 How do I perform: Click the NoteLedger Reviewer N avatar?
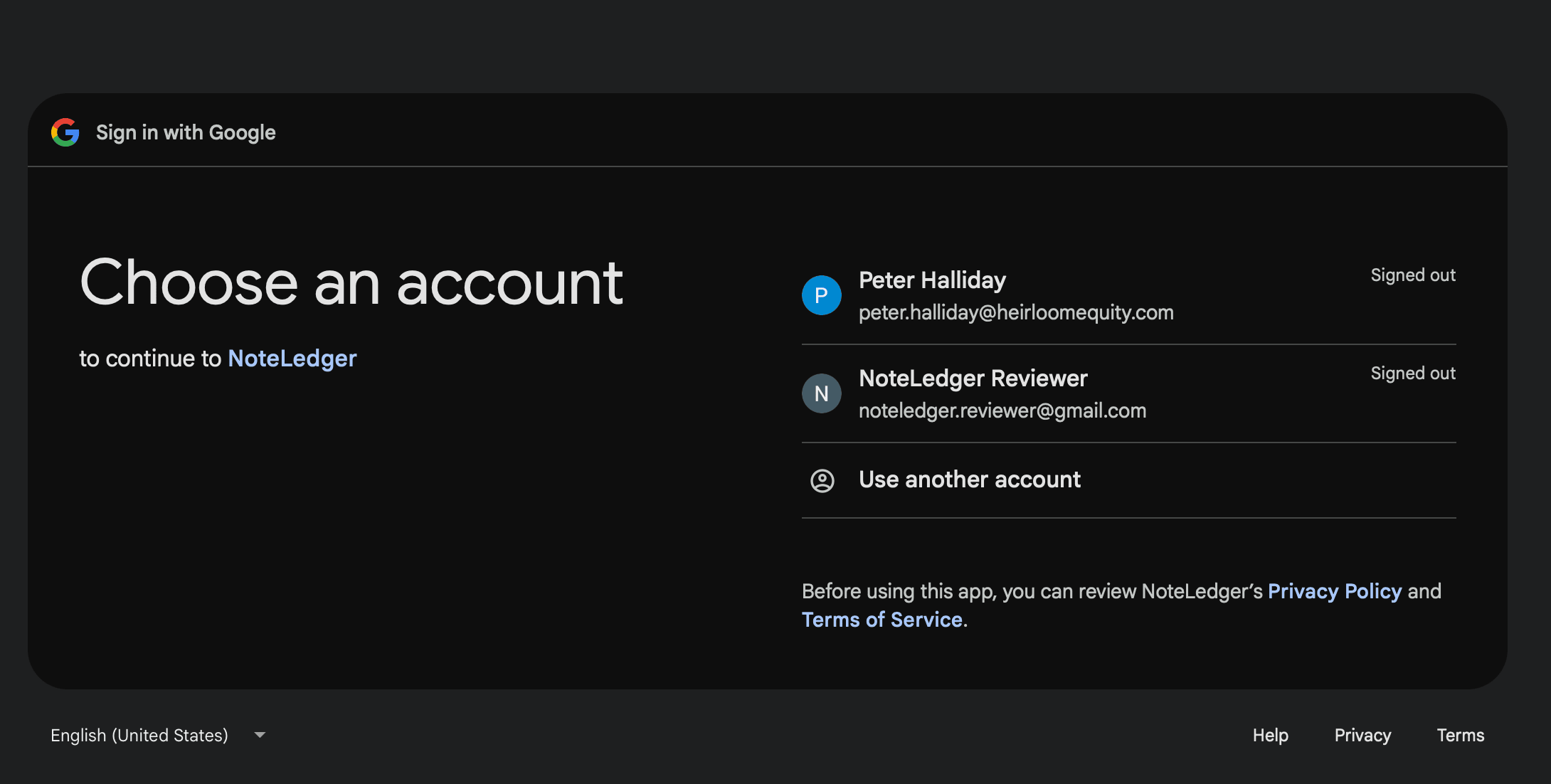coord(822,393)
